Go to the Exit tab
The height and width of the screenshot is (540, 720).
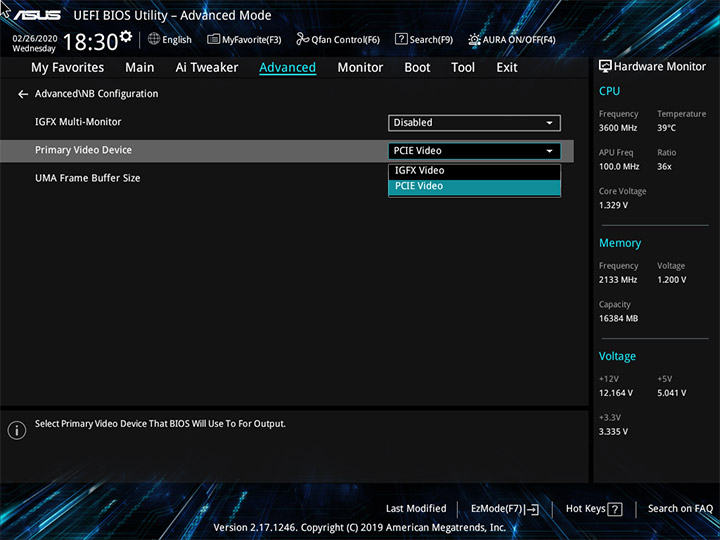coord(506,68)
